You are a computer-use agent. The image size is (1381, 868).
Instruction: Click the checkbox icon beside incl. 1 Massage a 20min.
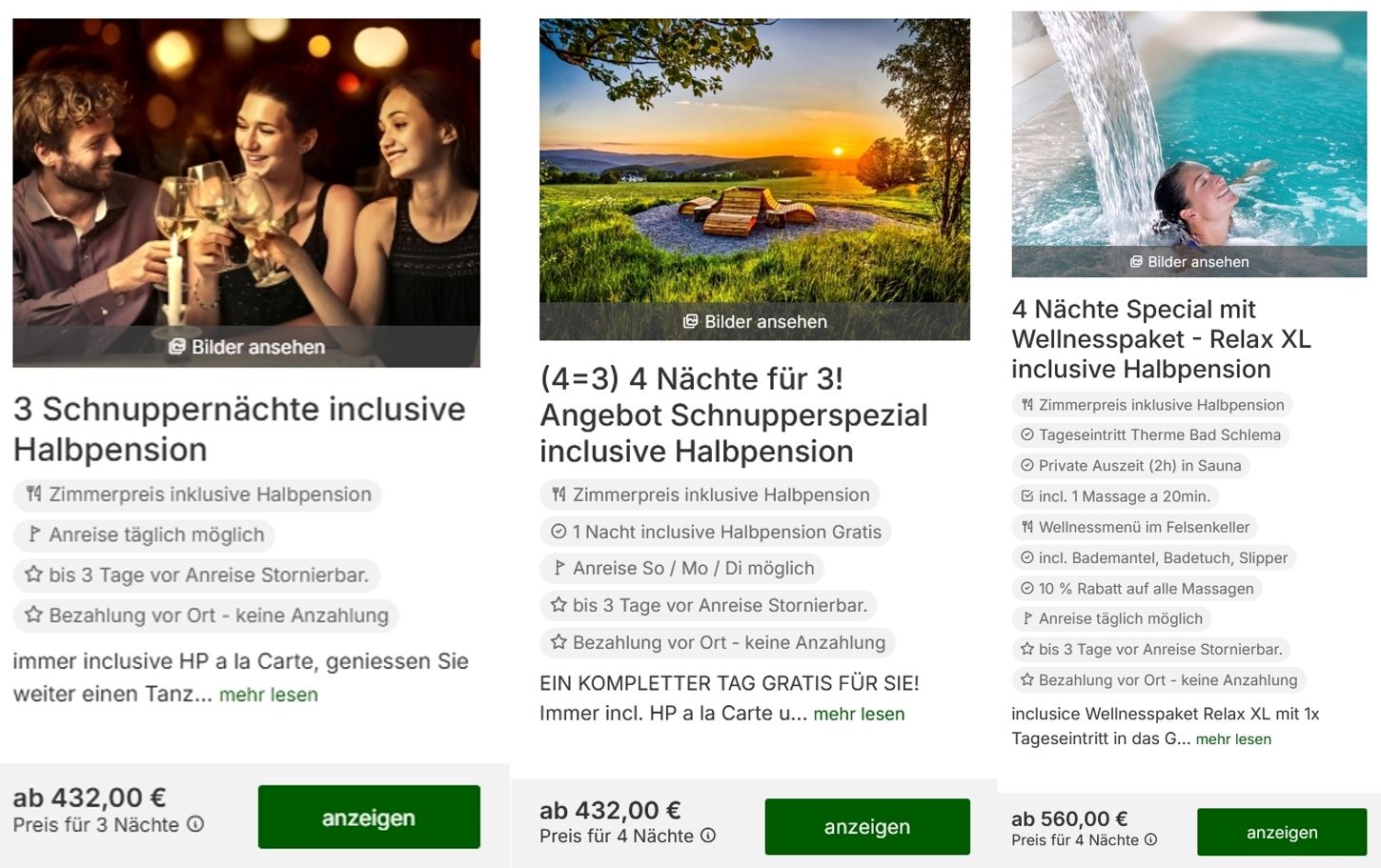click(1027, 496)
